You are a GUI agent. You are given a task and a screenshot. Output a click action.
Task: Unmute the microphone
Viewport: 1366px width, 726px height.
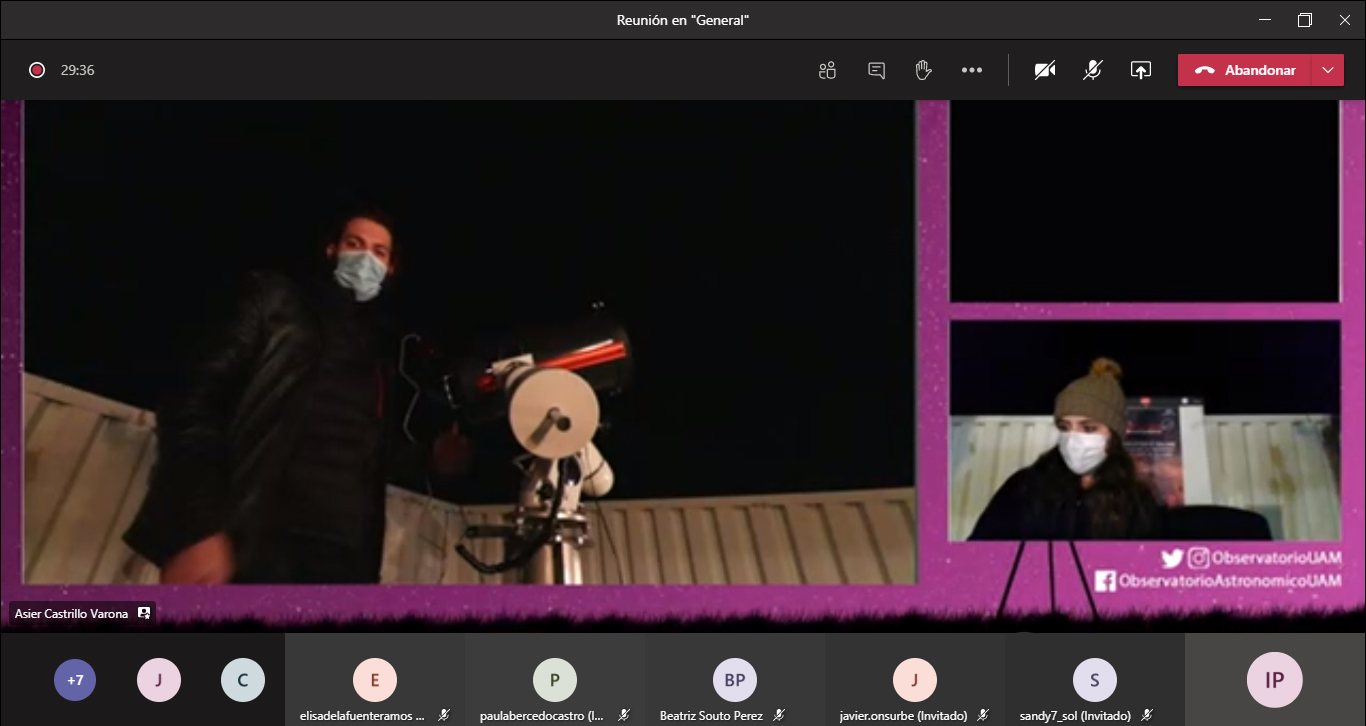pyautogui.click(x=1093, y=70)
